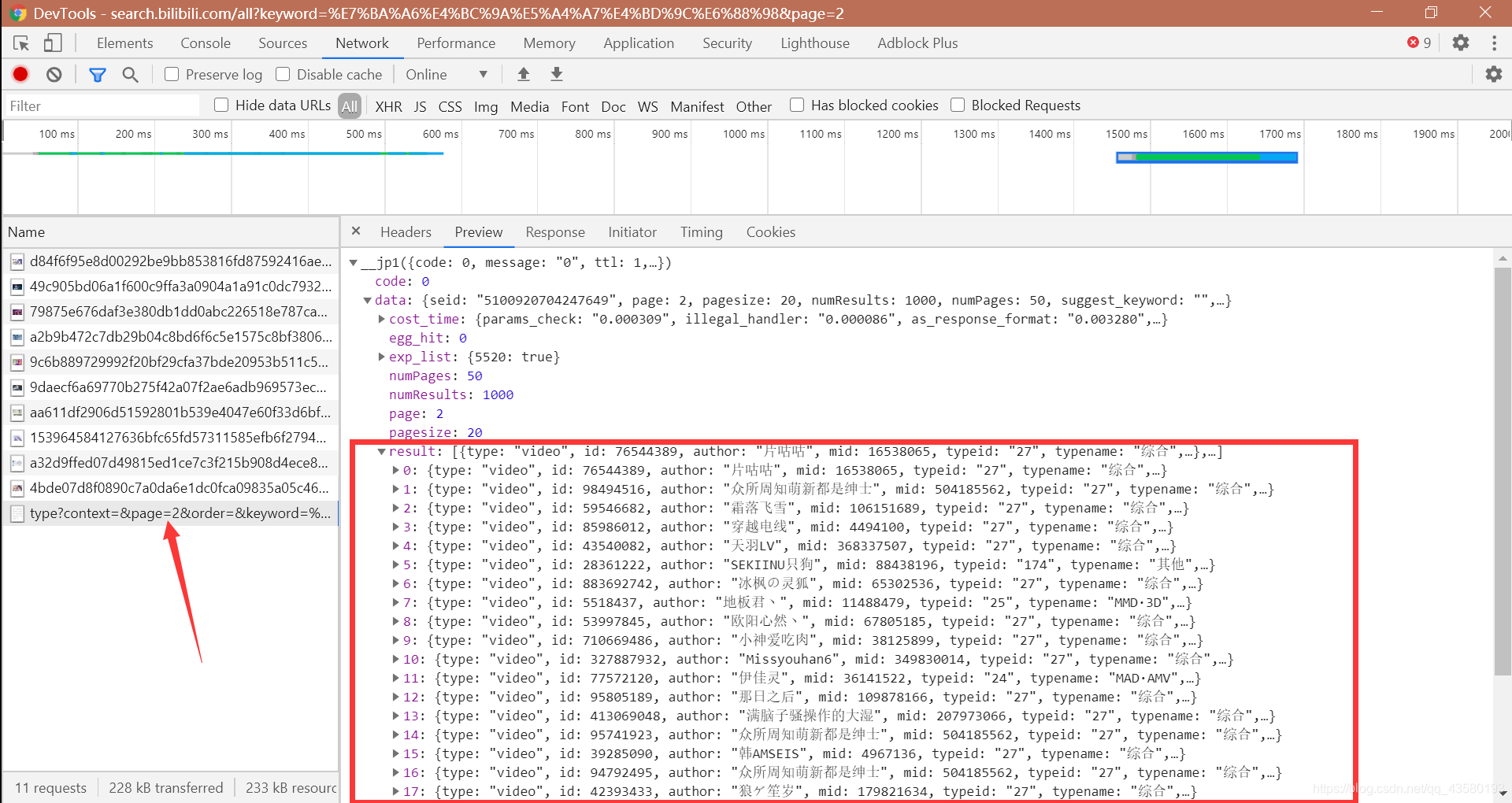1512x803 pixels.
Task: Select image request 153964584127636bfc65
Action: point(170,438)
